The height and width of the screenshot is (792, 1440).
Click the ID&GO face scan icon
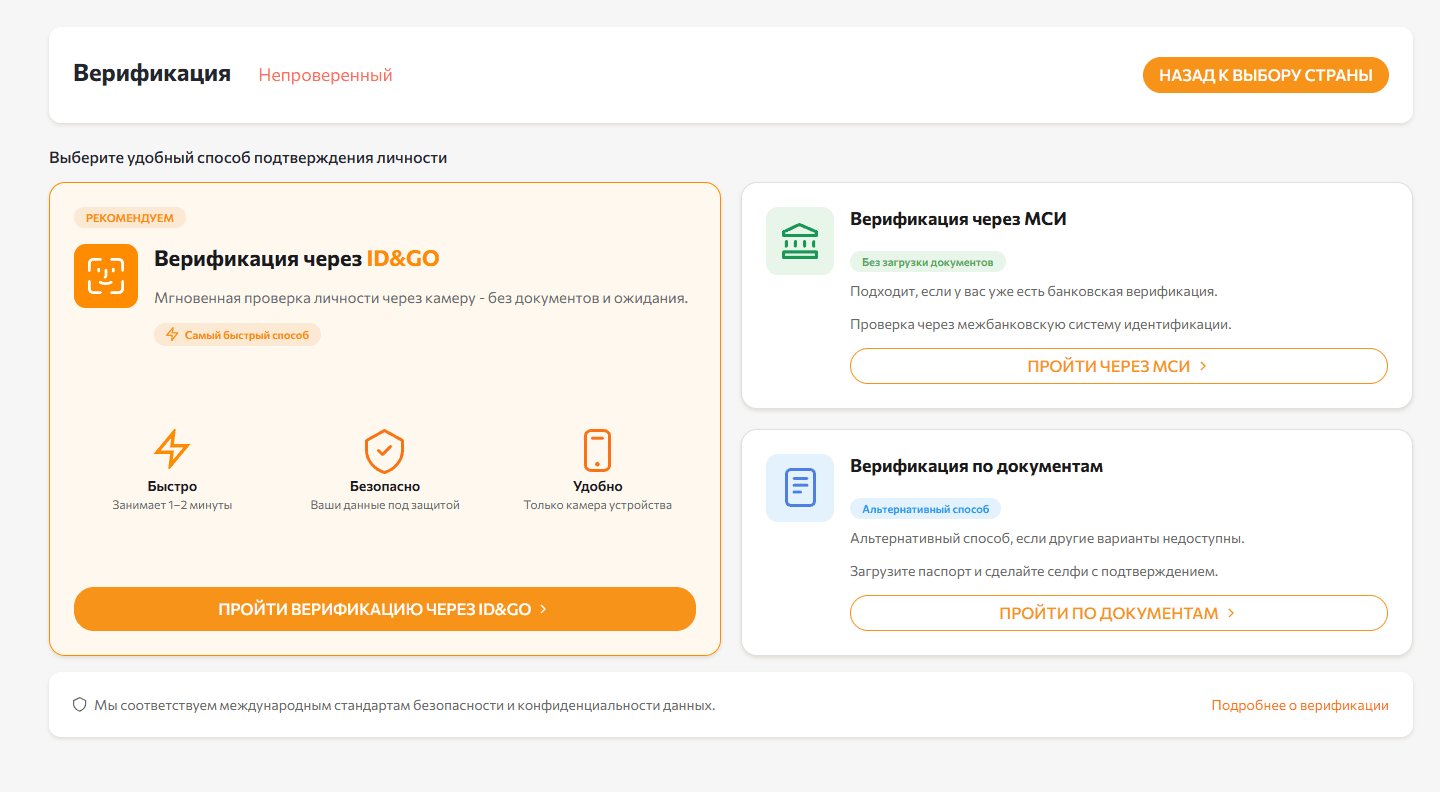[106, 276]
